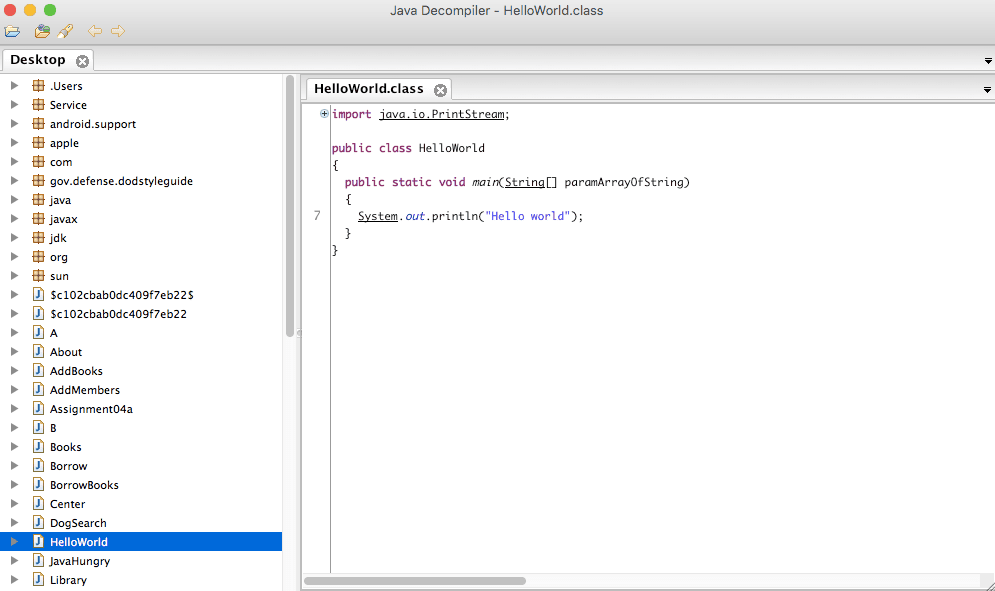The width and height of the screenshot is (995, 591).
Task: Click the AddMembers class file icon
Action: pyautogui.click(x=39, y=390)
